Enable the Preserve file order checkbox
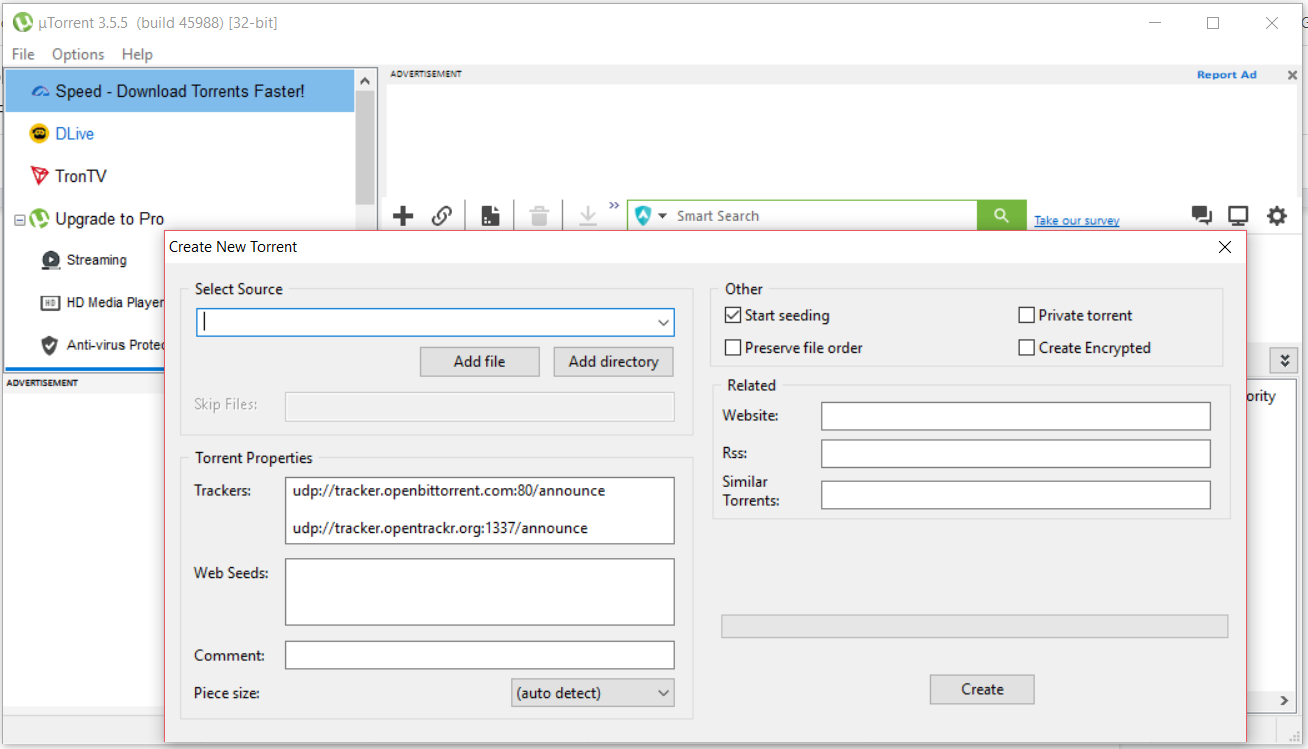Screen dimensions: 1308x749 click(x=733, y=348)
